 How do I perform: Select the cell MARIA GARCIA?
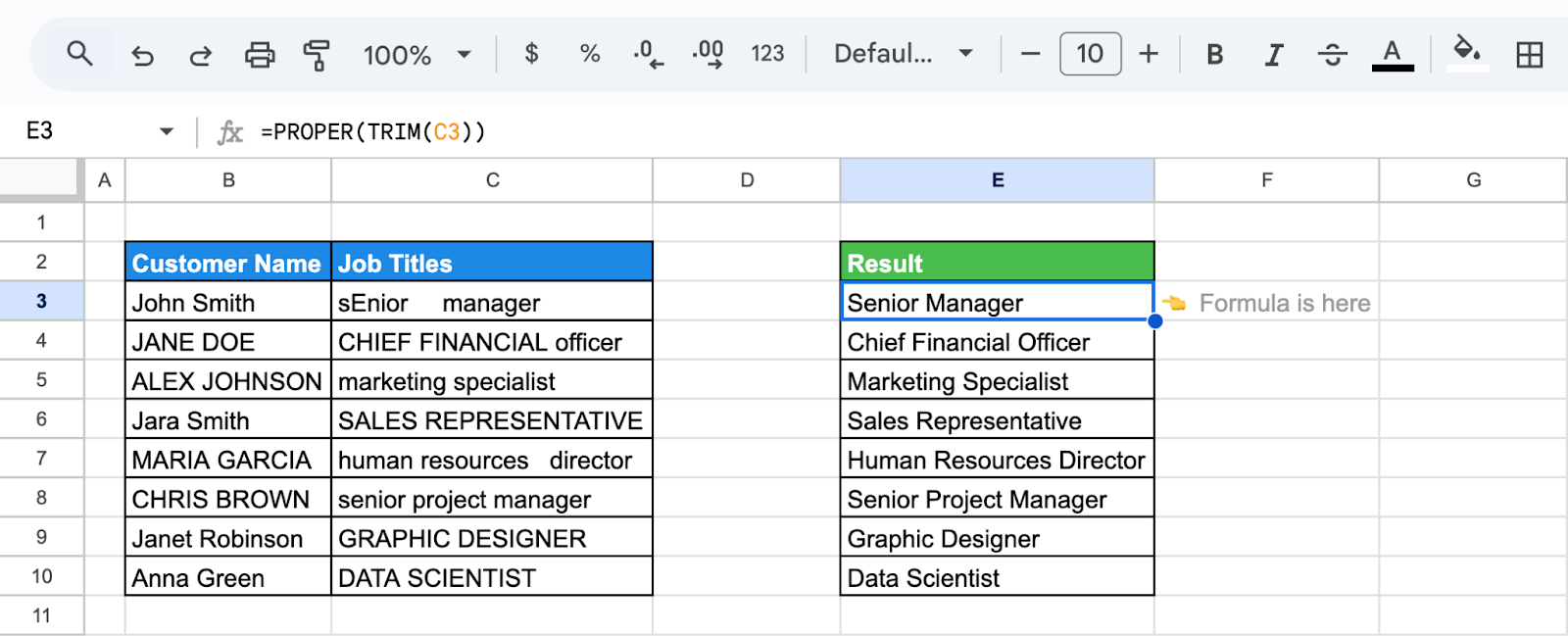pos(228,459)
